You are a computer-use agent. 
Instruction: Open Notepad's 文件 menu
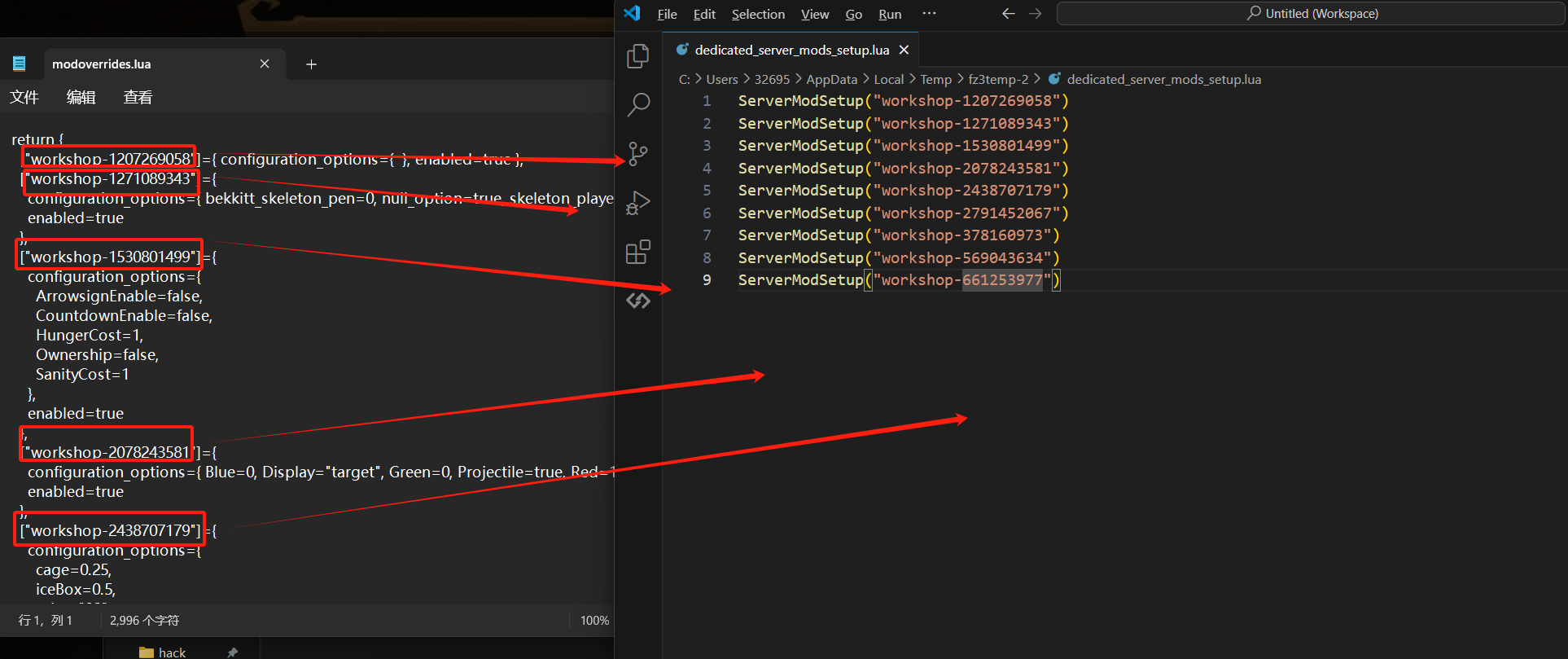(x=24, y=98)
